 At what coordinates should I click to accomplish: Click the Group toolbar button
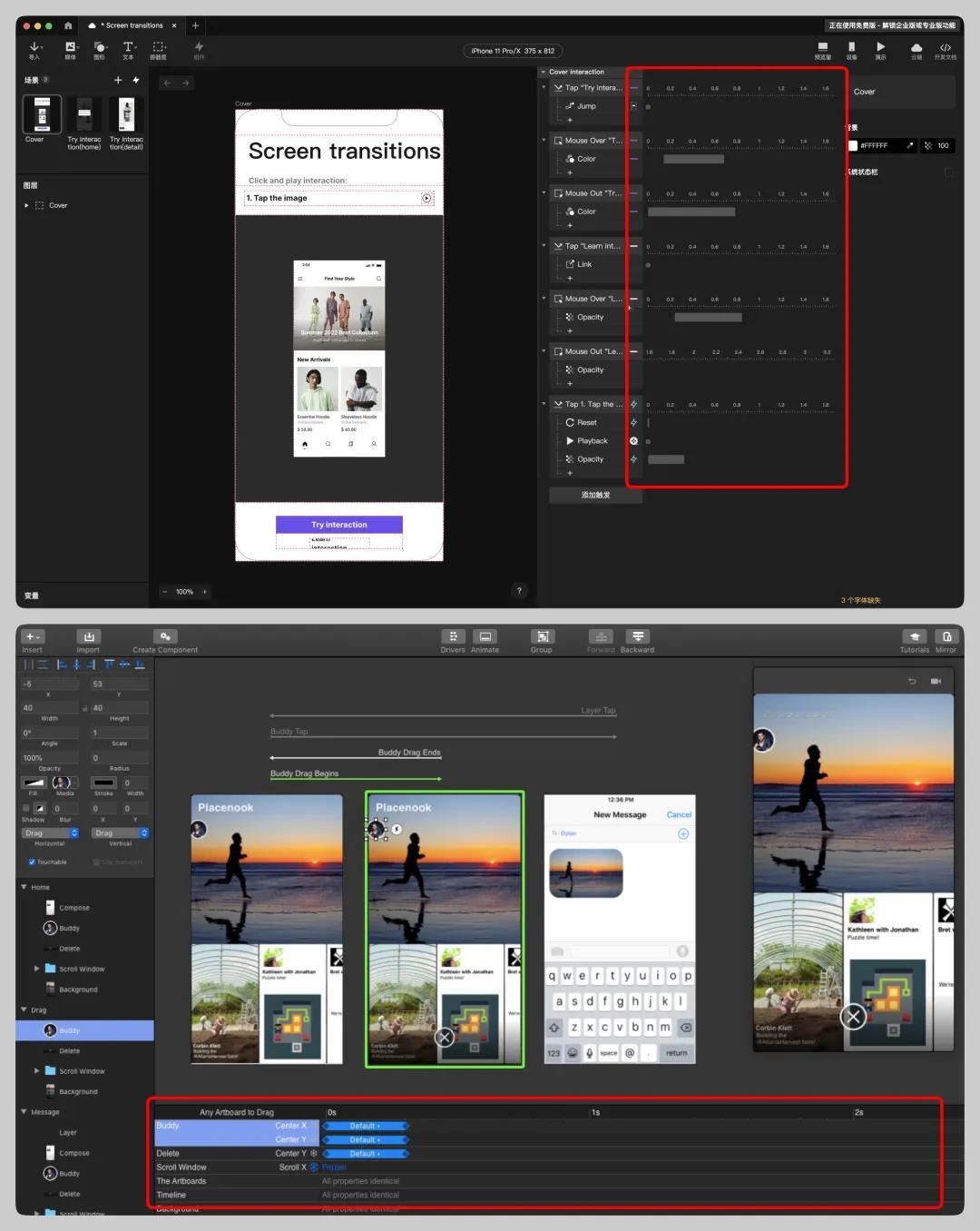point(542,637)
